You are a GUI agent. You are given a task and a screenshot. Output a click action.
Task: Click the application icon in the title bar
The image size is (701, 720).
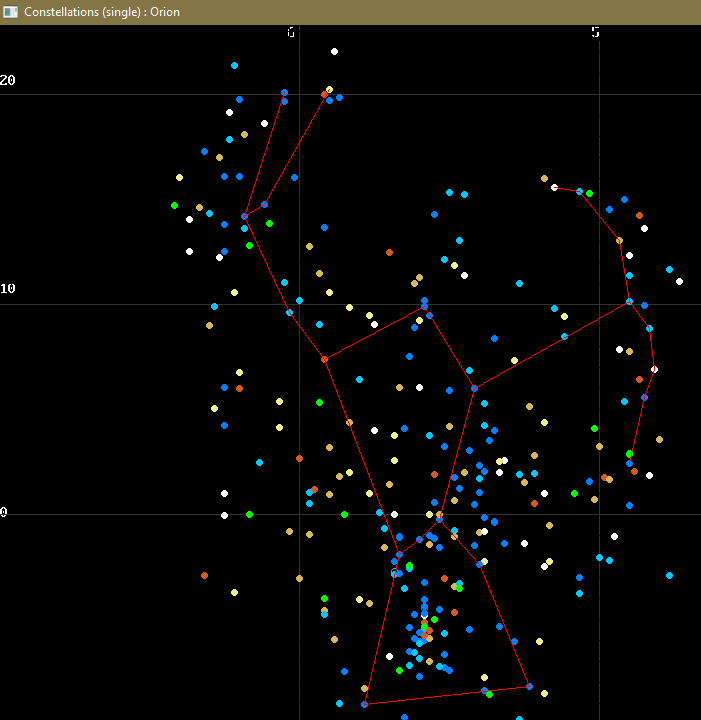[11, 11]
